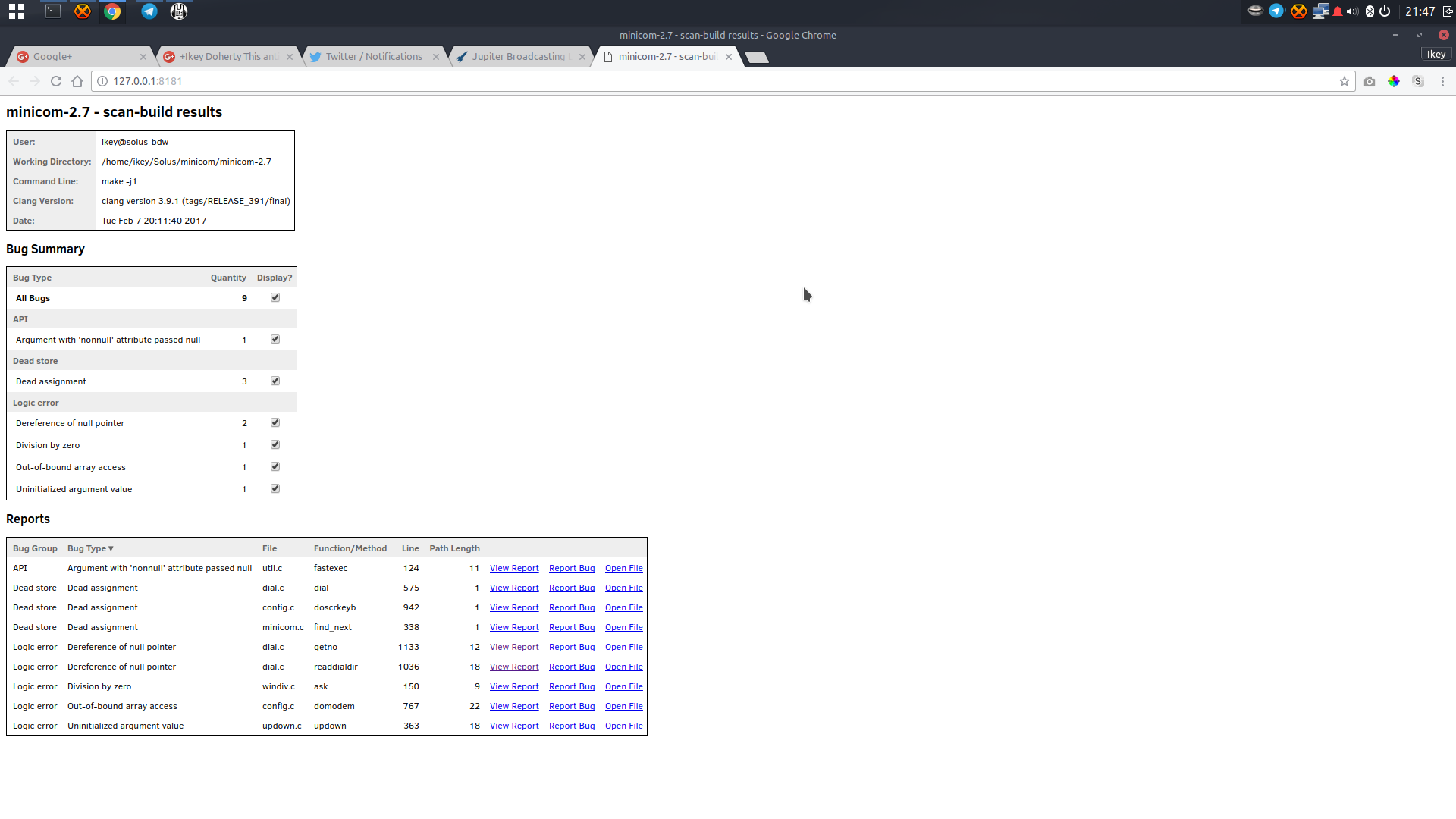The height and width of the screenshot is (819, 1456).
Task: Bookmark this page with the star icon
Action: [1345, 81]
